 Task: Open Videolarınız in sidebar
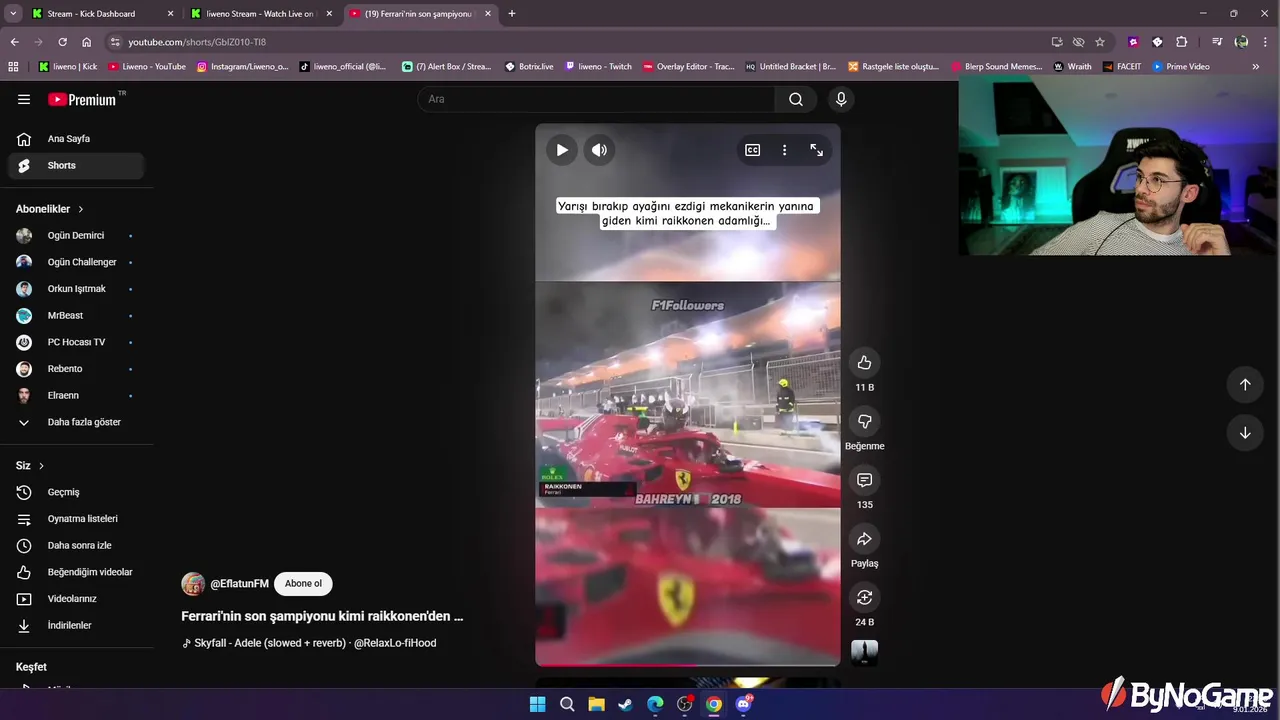pyautogui.click(x=76, y=599)
